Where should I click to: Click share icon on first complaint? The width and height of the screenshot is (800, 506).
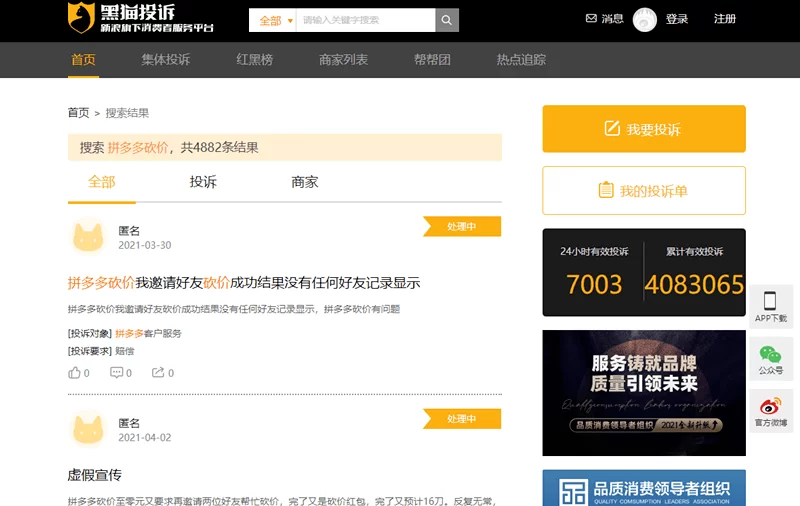(158, 373)
